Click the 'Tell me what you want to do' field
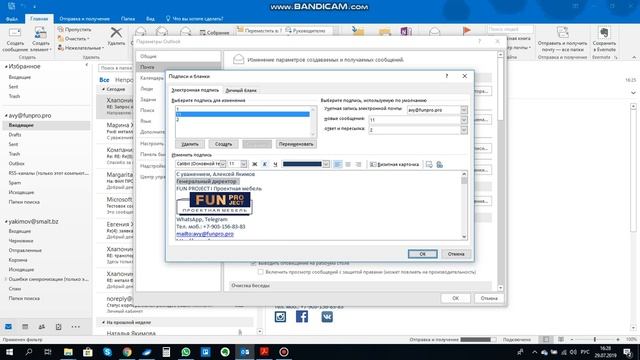The width and height of the screenshot is (640, 360). [x=195, y=19]
